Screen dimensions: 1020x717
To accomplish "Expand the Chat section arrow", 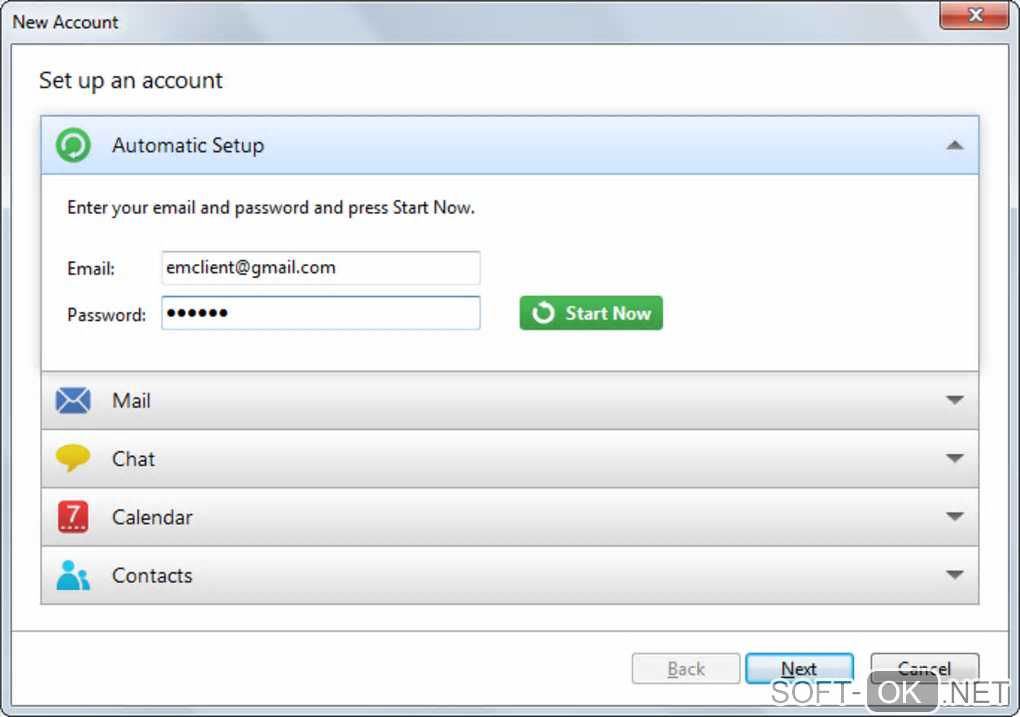I will tap(954, 459).
